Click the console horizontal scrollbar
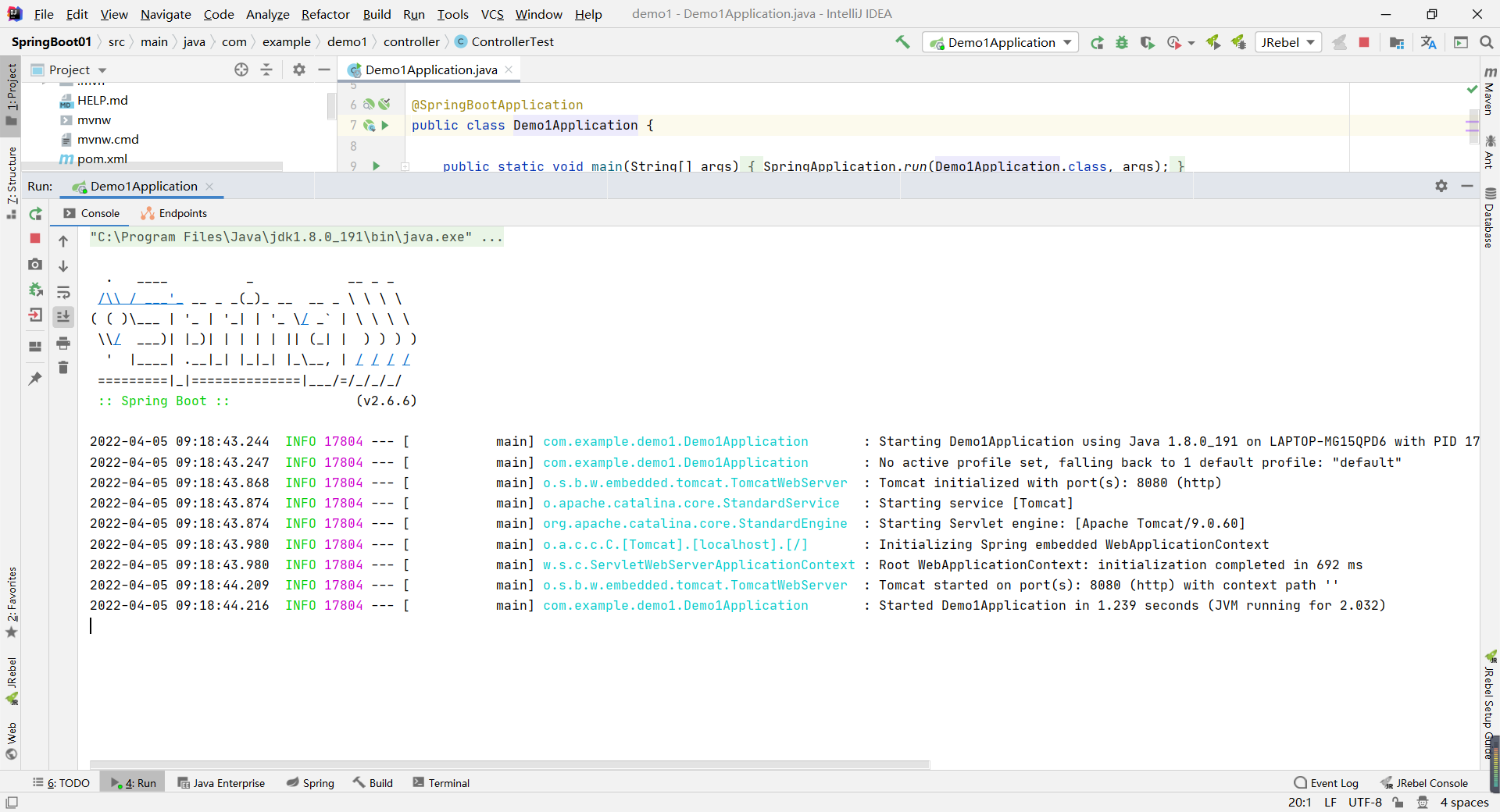This screenshot has width=1500, height=812. point(509,764)
